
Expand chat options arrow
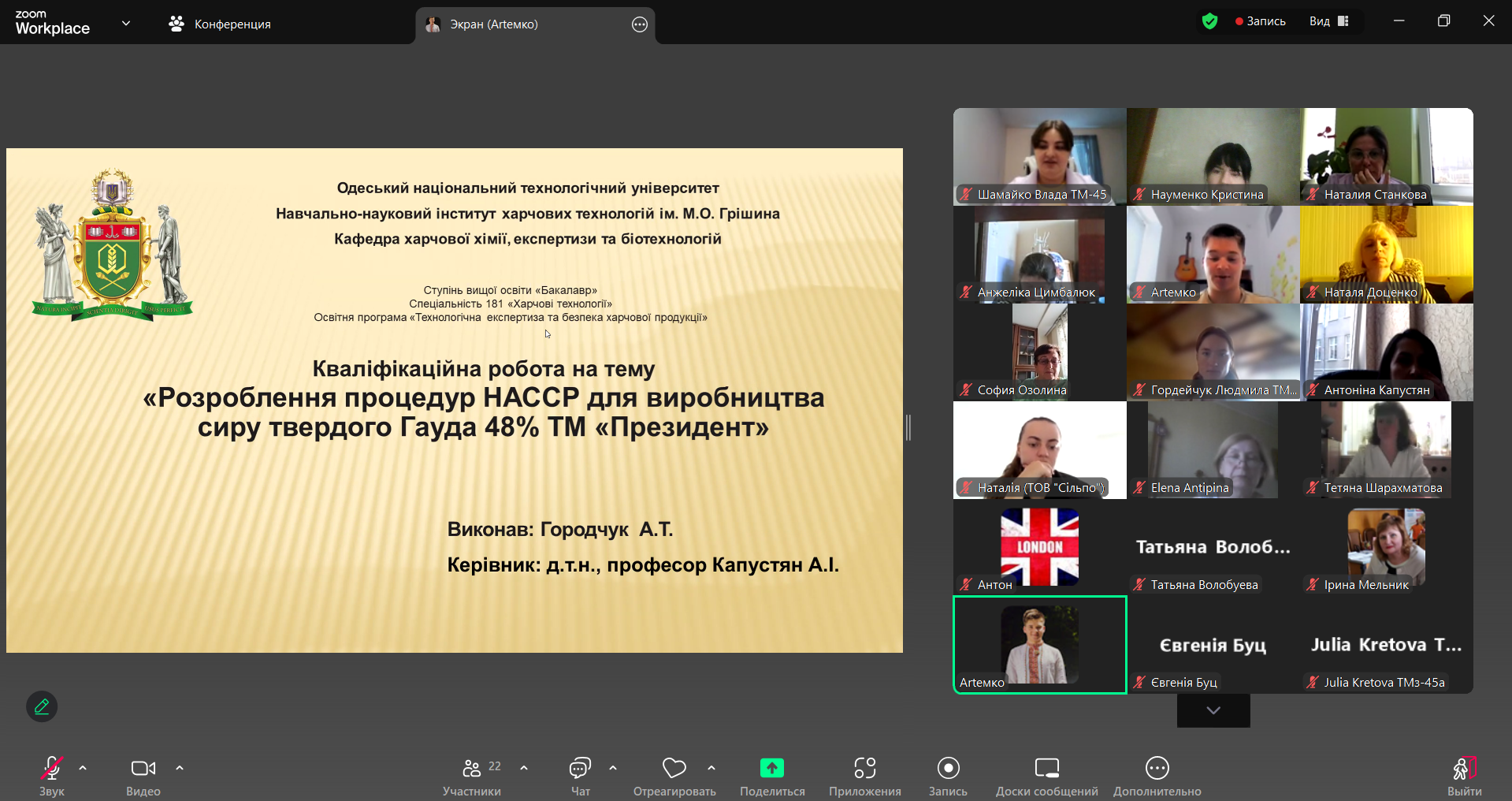pos(613,768)
